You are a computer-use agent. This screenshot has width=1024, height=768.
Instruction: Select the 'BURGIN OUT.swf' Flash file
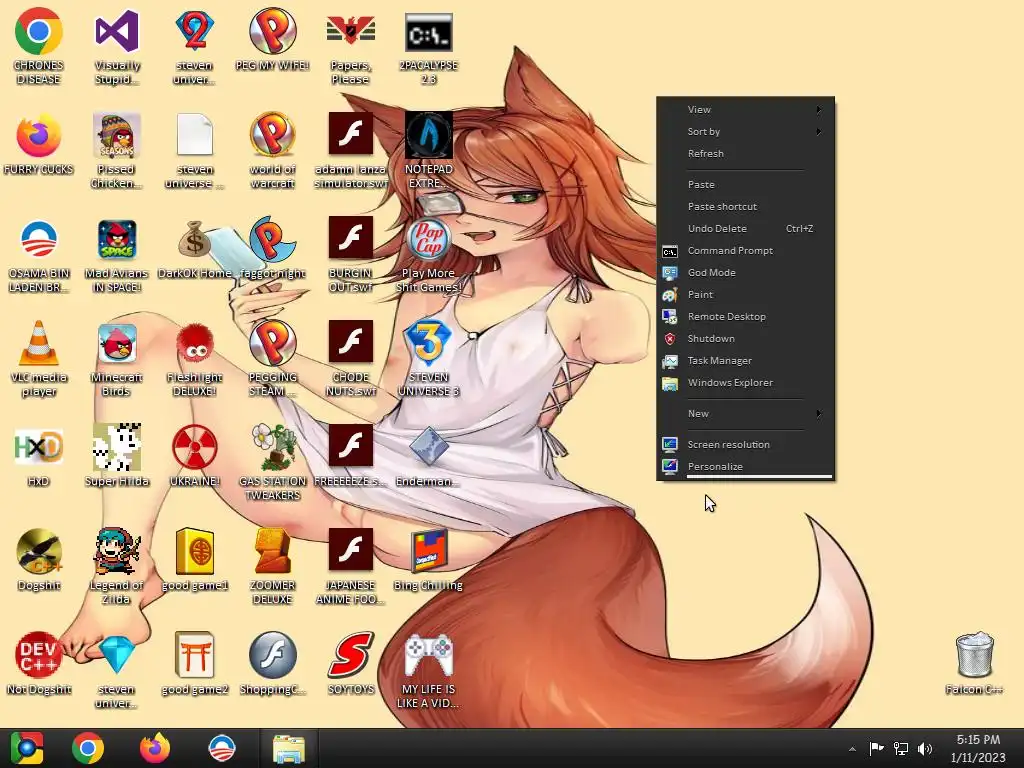(x=351, y=255)
